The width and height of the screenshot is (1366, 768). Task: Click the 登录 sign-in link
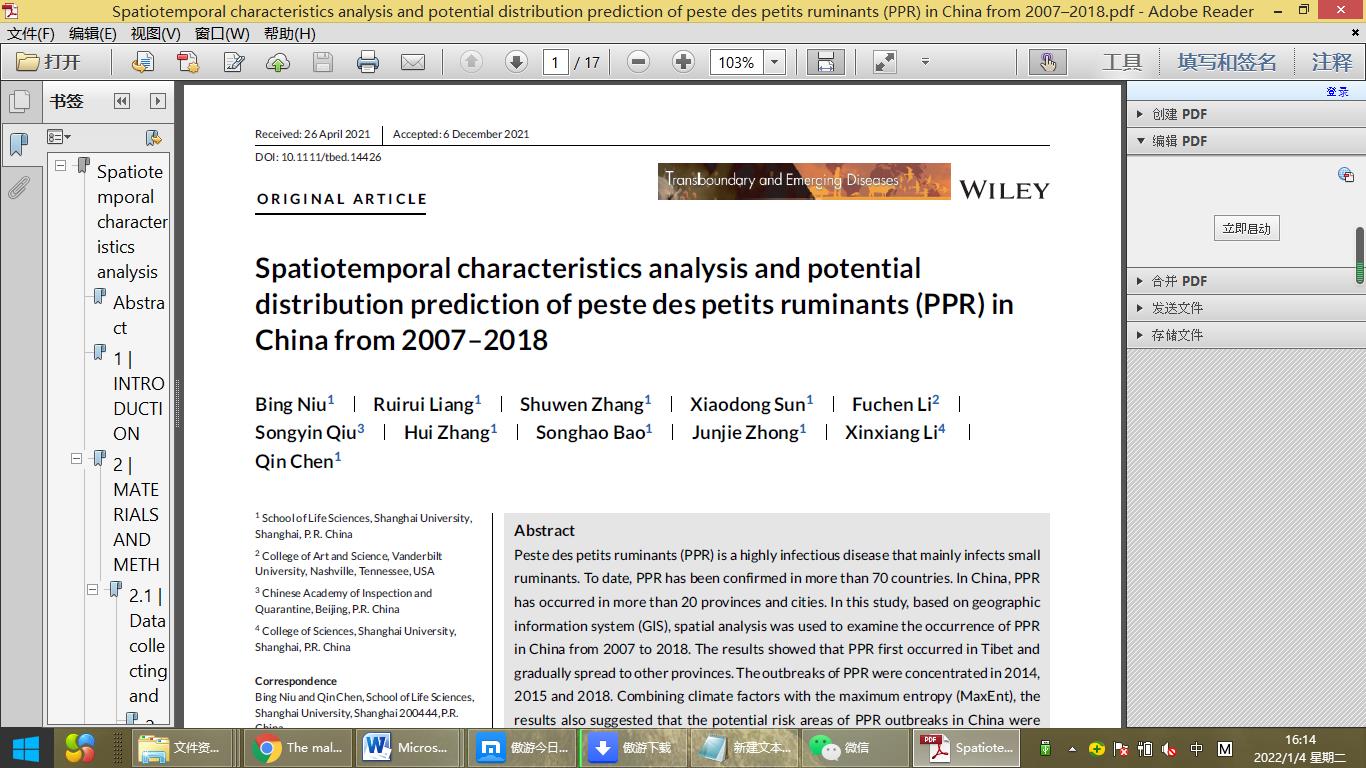[x=1337, y=91]
